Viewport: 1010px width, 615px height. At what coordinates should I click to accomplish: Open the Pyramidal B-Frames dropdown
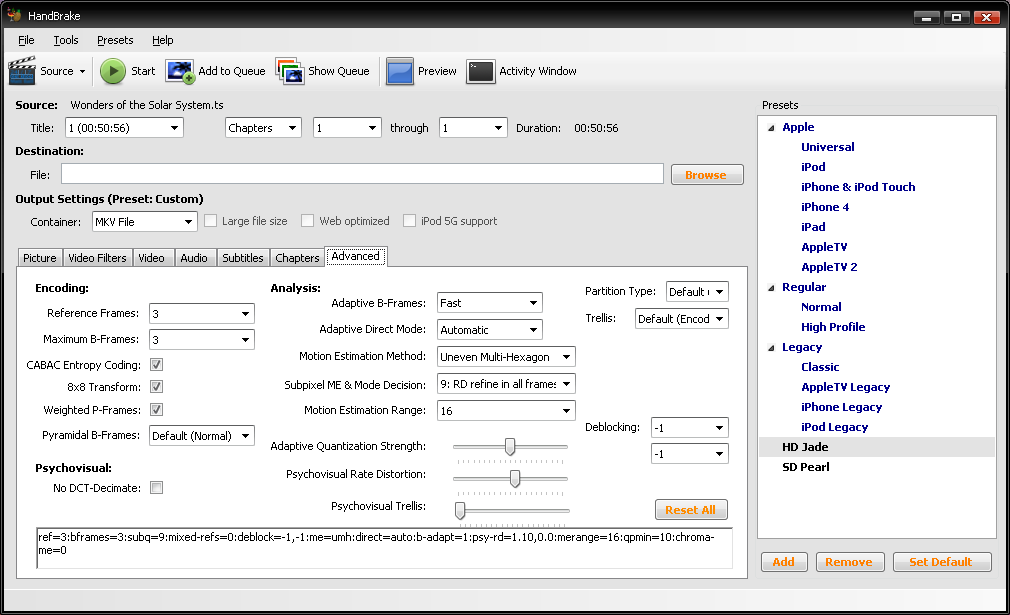click(x=202, y=435)
